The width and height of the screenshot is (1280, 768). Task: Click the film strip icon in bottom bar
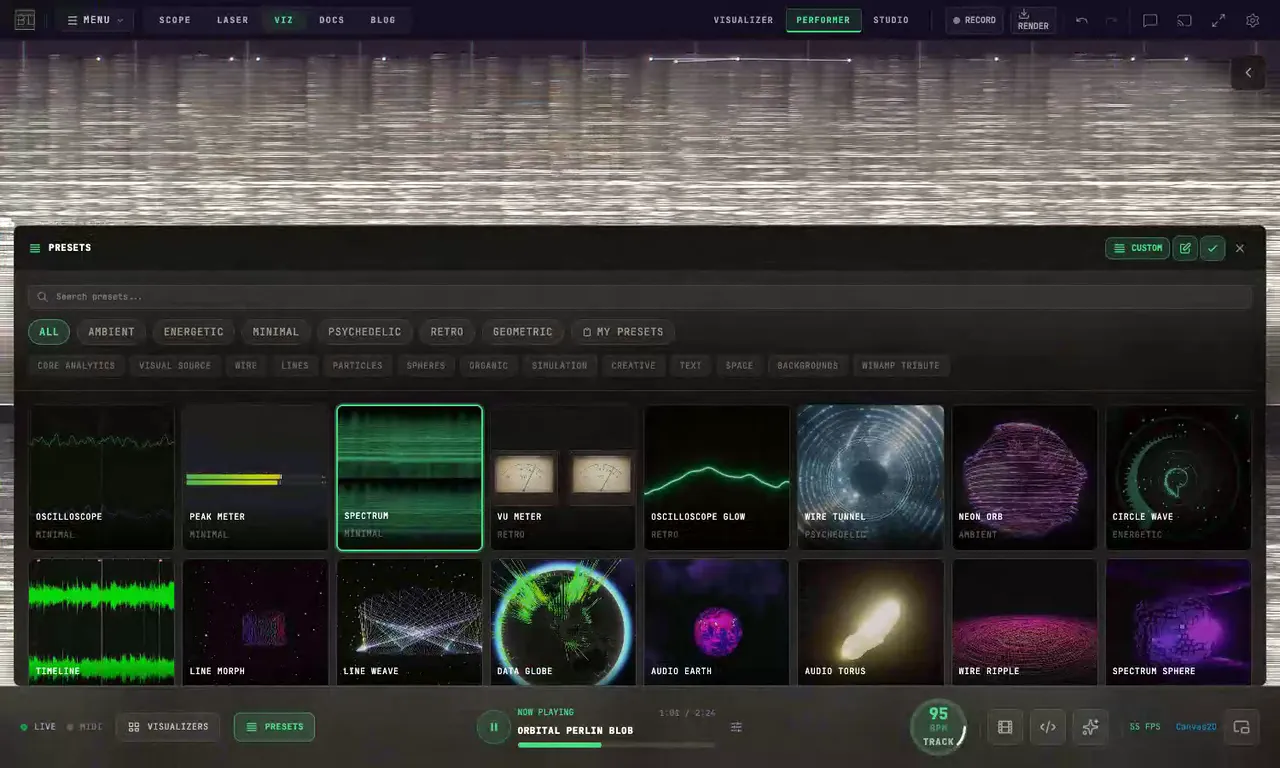point(1005,727)
